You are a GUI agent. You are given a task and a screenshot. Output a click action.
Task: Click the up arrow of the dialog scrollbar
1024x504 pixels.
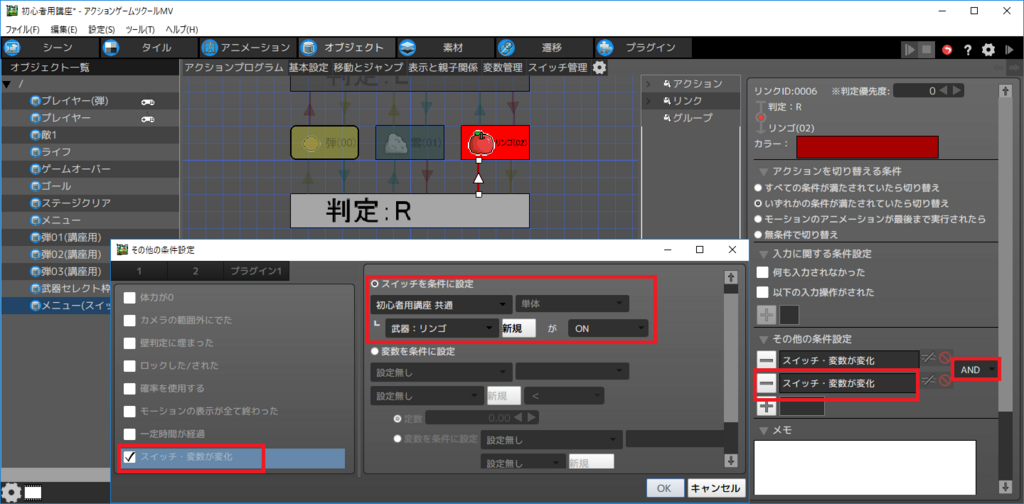pos(731,277)
